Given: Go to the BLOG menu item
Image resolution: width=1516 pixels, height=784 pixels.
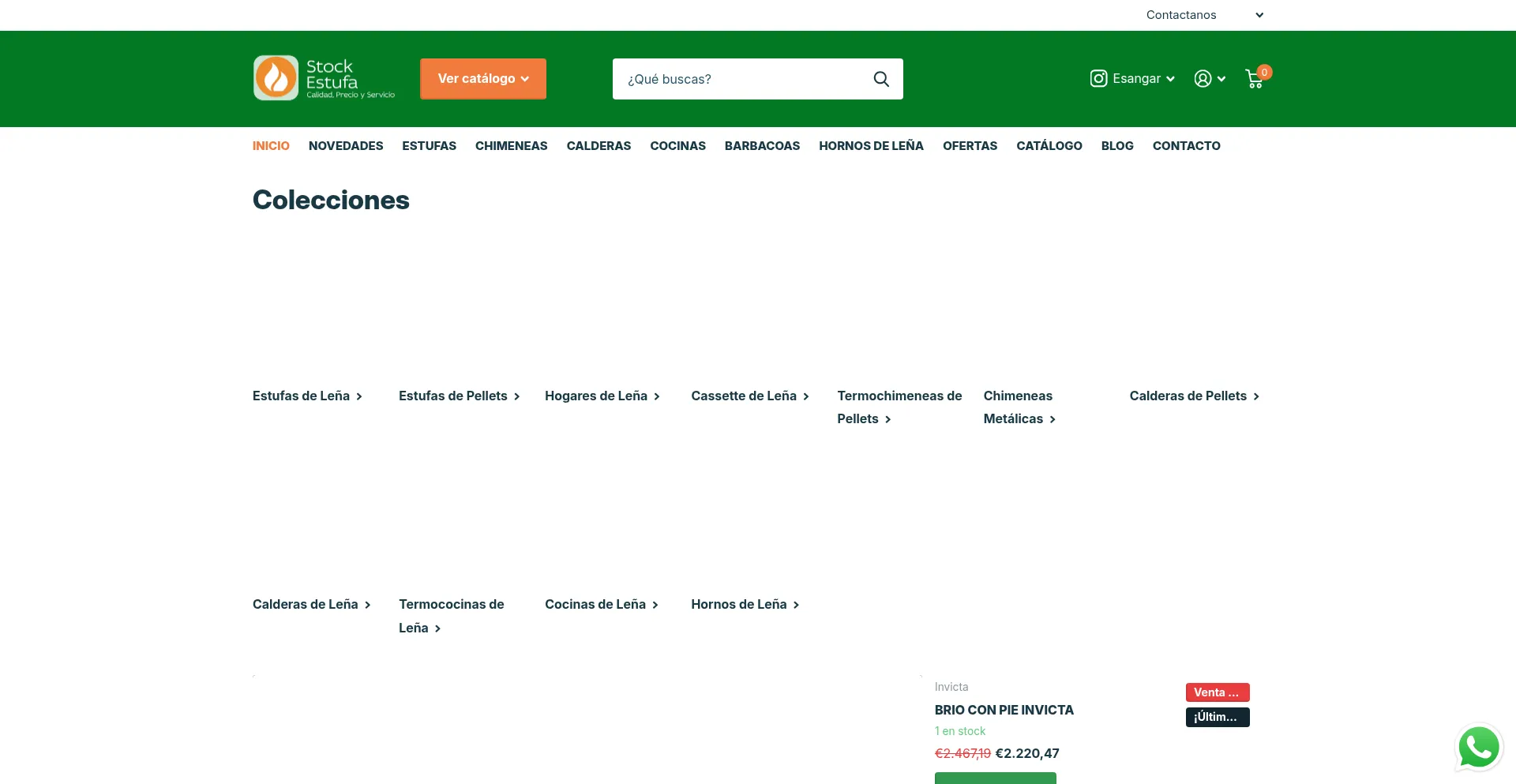Looking at the screenshot, I should pyautogui.click(x=1116, y=146).
